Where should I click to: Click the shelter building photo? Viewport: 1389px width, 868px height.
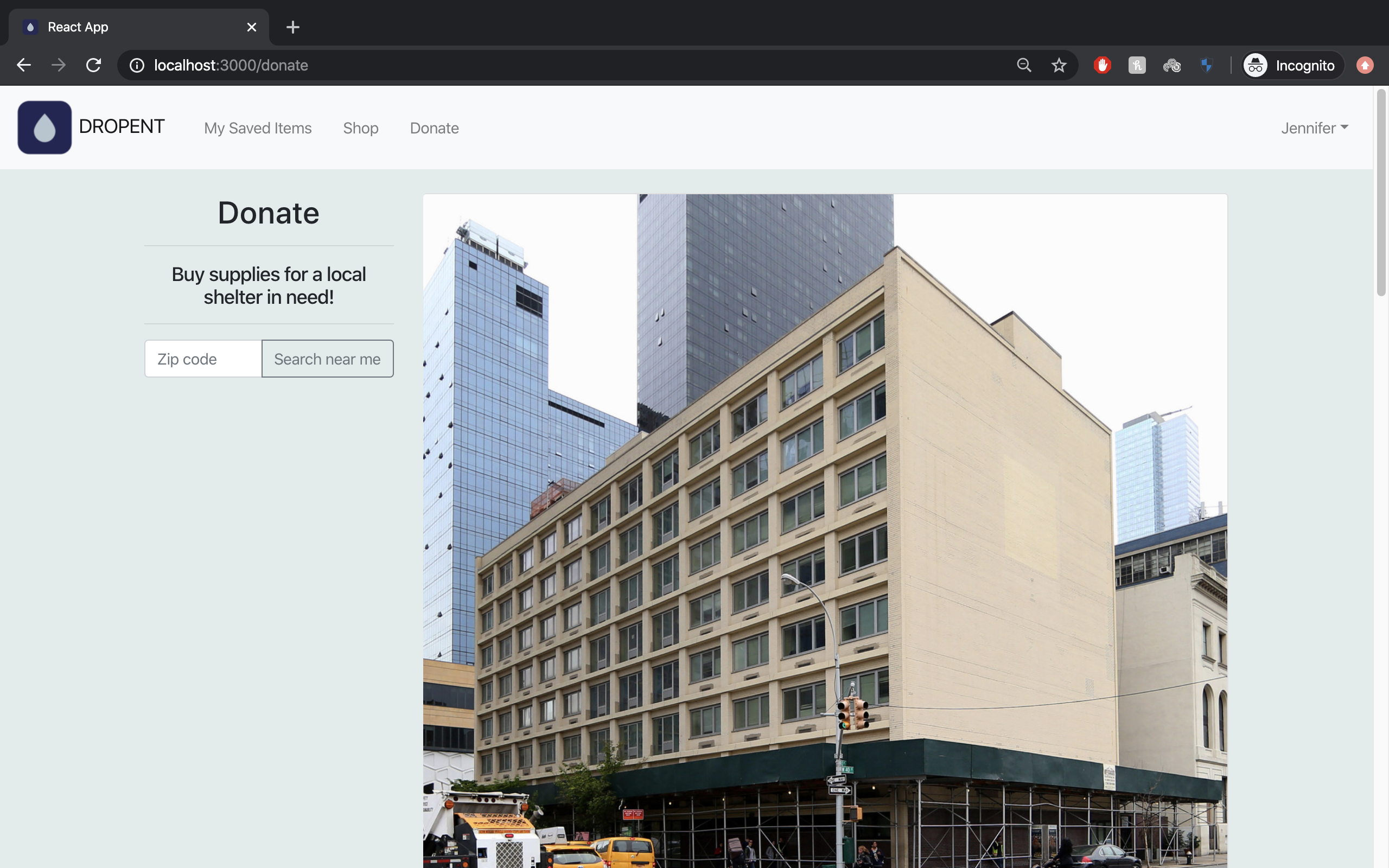[x=825, y=531]
